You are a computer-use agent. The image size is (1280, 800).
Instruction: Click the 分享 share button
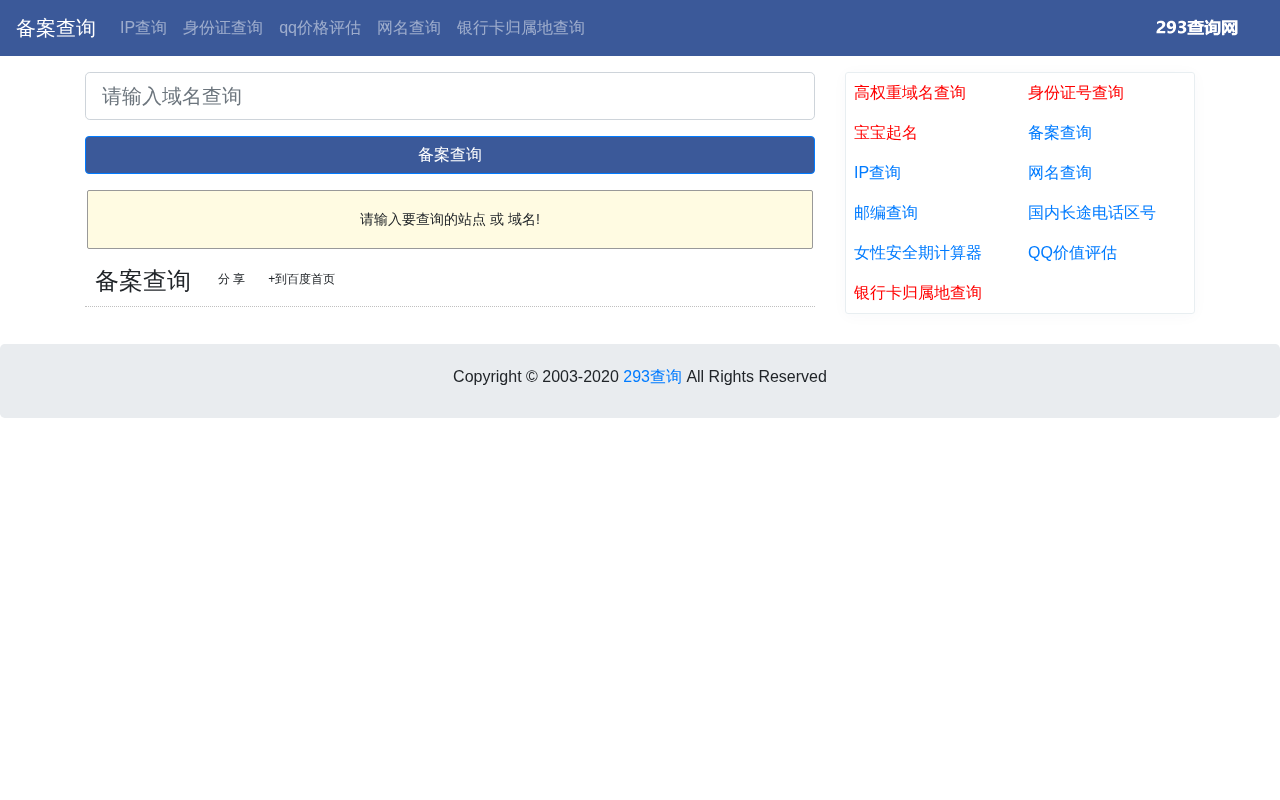pos(231,279)
